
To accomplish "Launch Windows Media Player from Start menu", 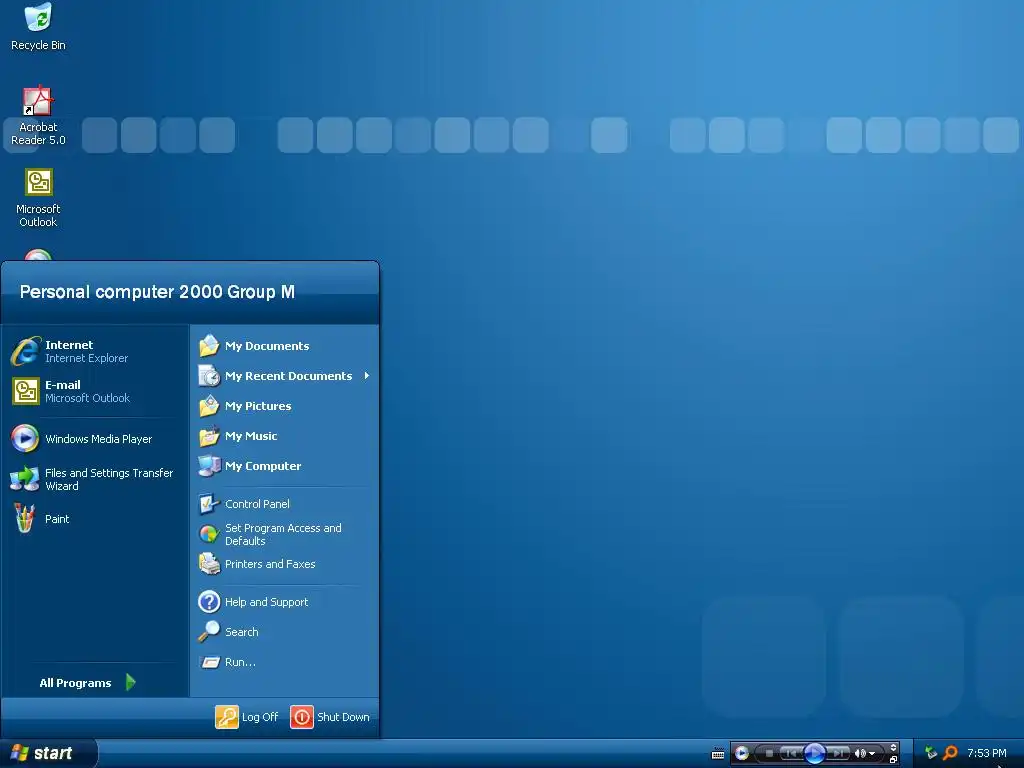I will point(95,439).
